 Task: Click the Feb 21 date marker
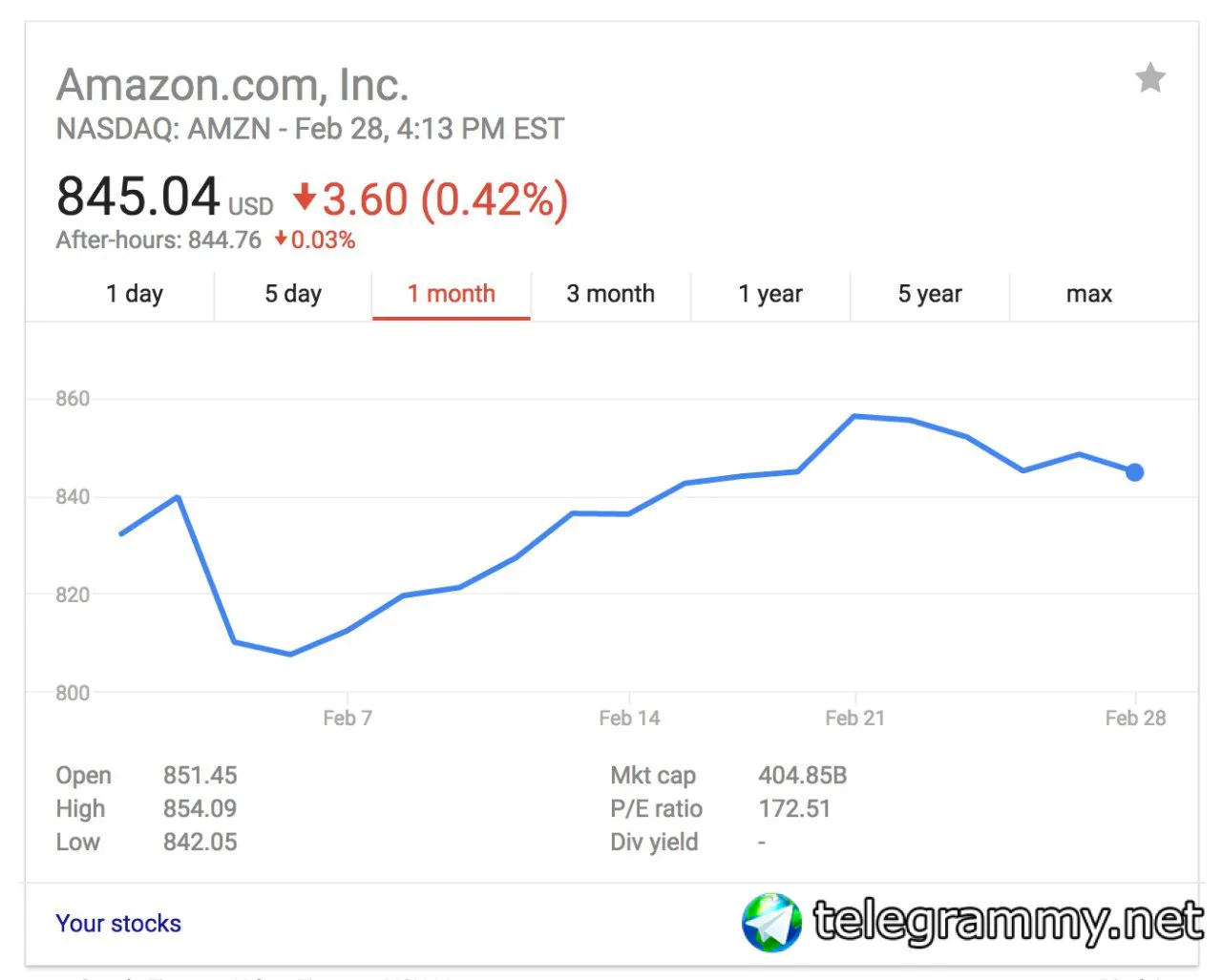click(855, 718)
